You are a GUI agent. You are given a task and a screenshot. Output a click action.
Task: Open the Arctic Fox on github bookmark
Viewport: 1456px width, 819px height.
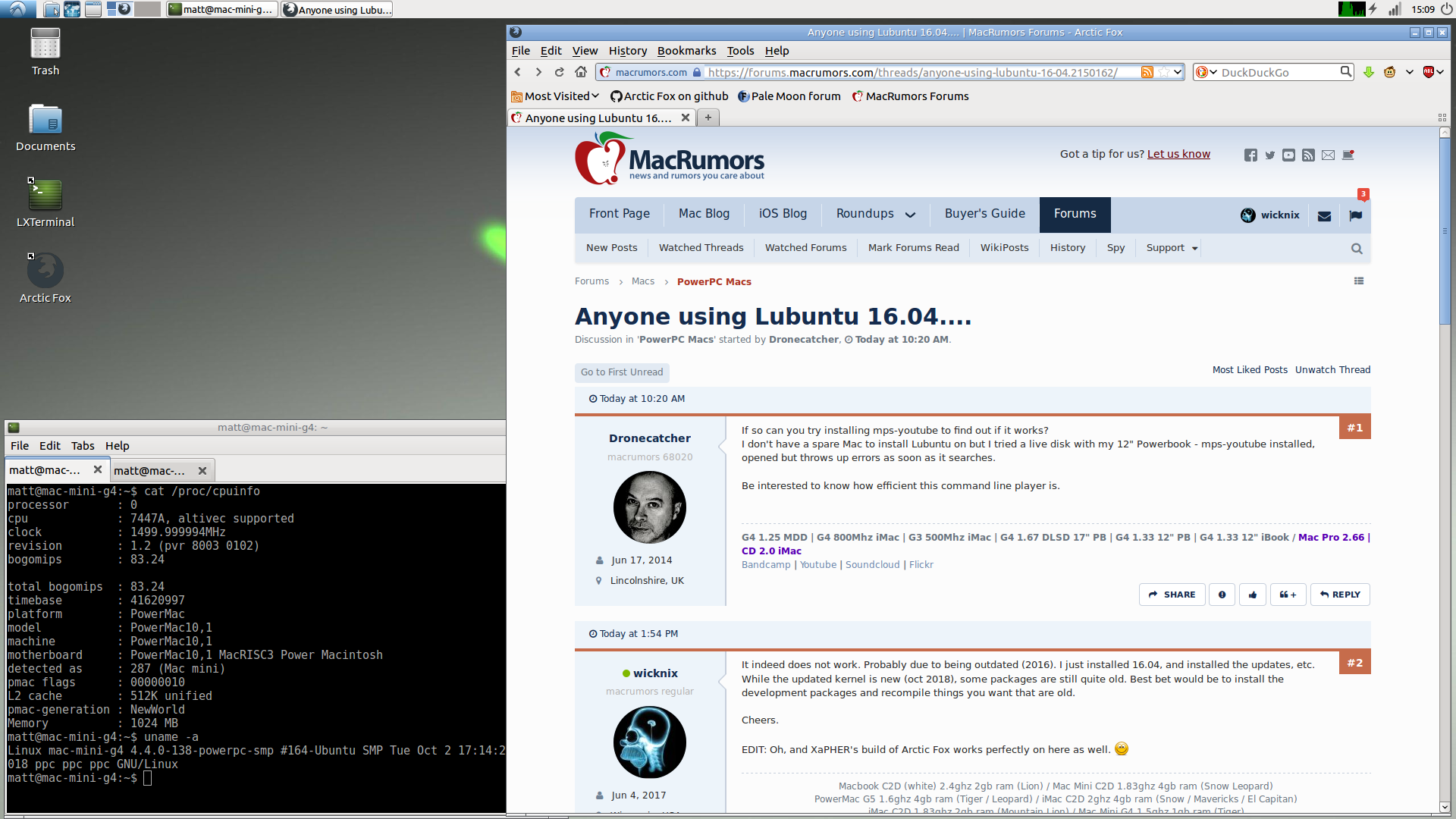pyautogui.click(x=670, y=96)
